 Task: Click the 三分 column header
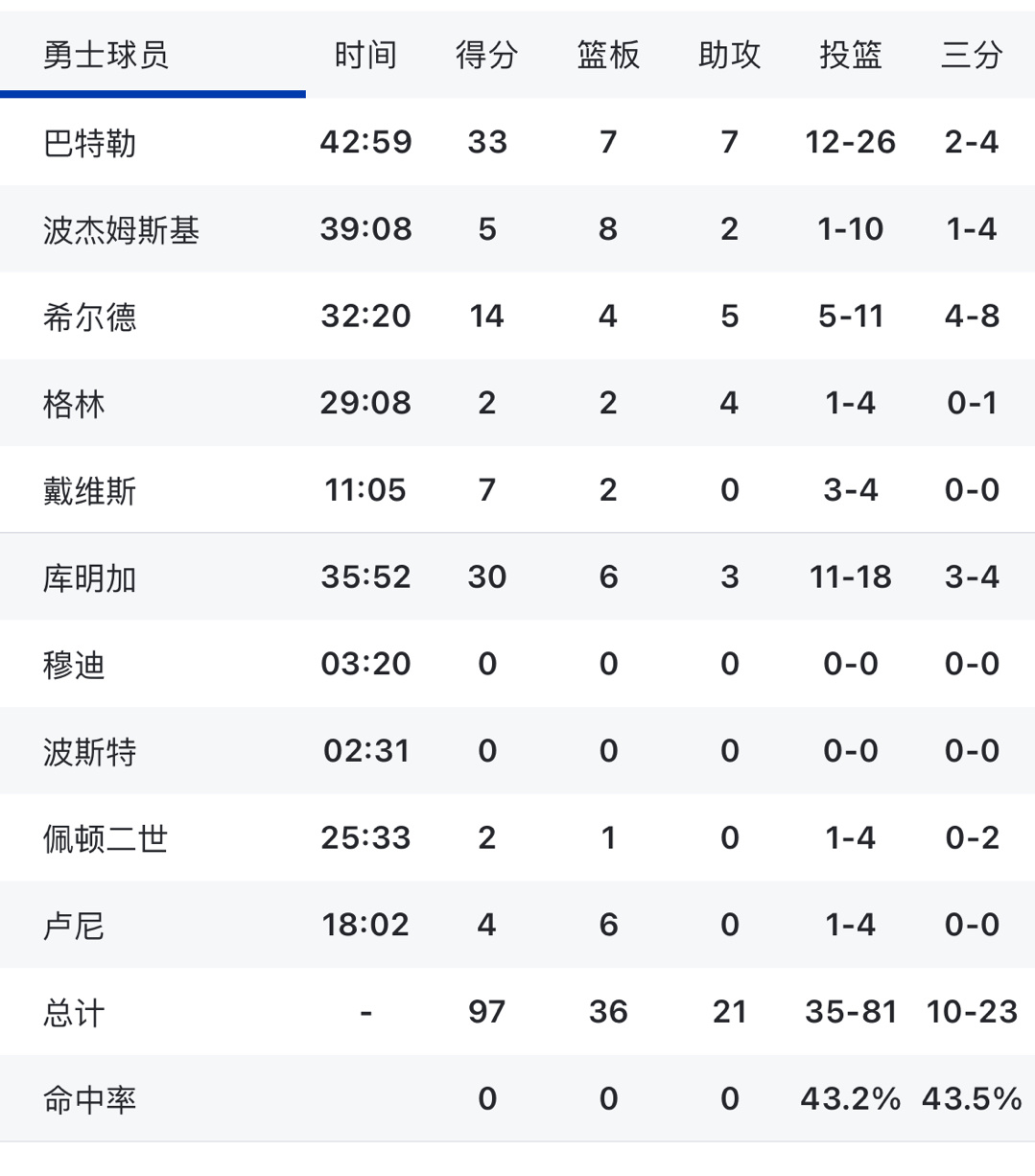[972, 55]
